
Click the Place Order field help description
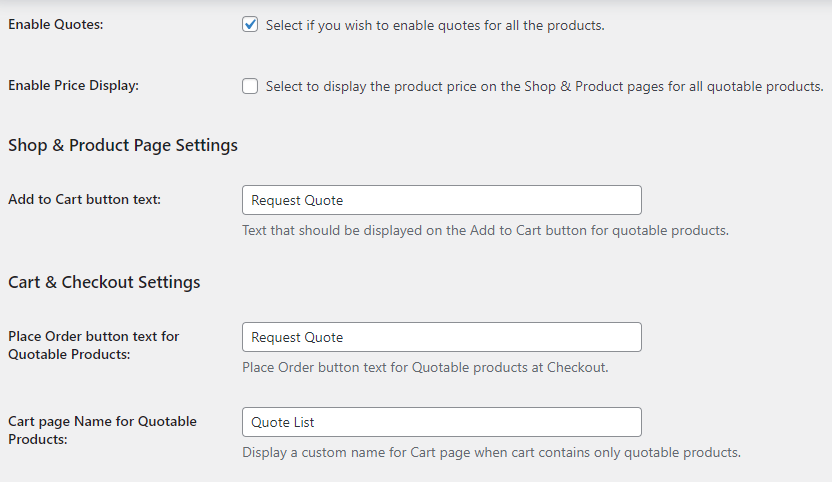pyautogui.click(x=425, y=367)
